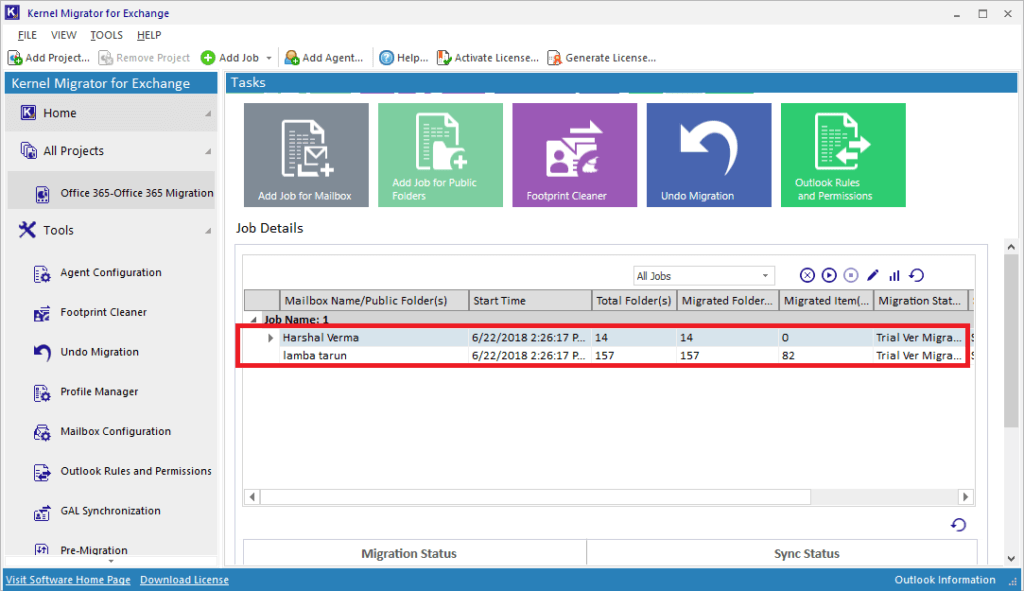Image resolution: width=1024 pixels, height=591 pixels.
Task: Click the play icon to start migration job
Action: pyautogui.click(x=829, y=275)
